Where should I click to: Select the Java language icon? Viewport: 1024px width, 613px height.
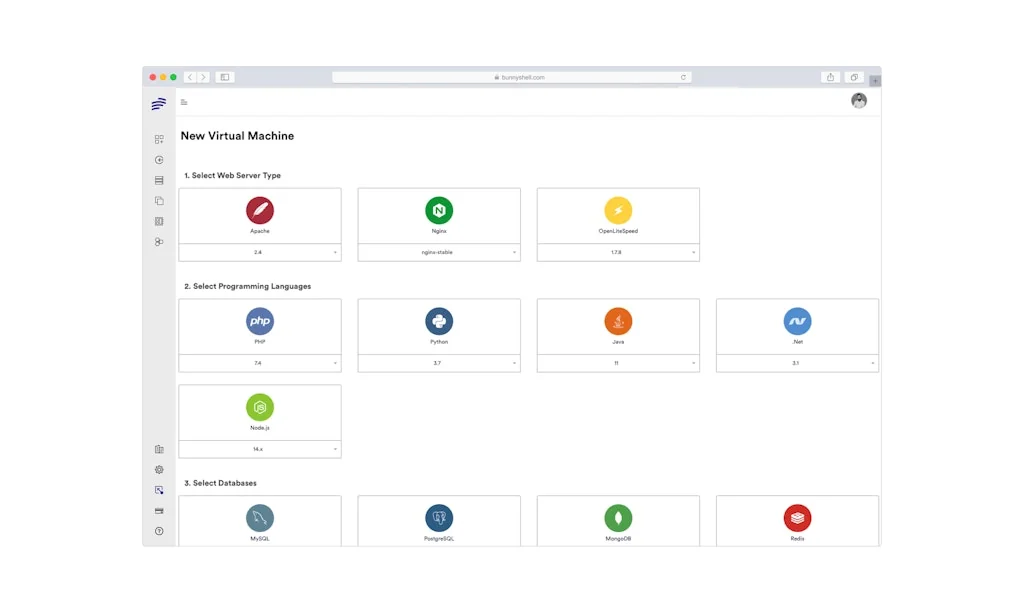click(618, 321)
